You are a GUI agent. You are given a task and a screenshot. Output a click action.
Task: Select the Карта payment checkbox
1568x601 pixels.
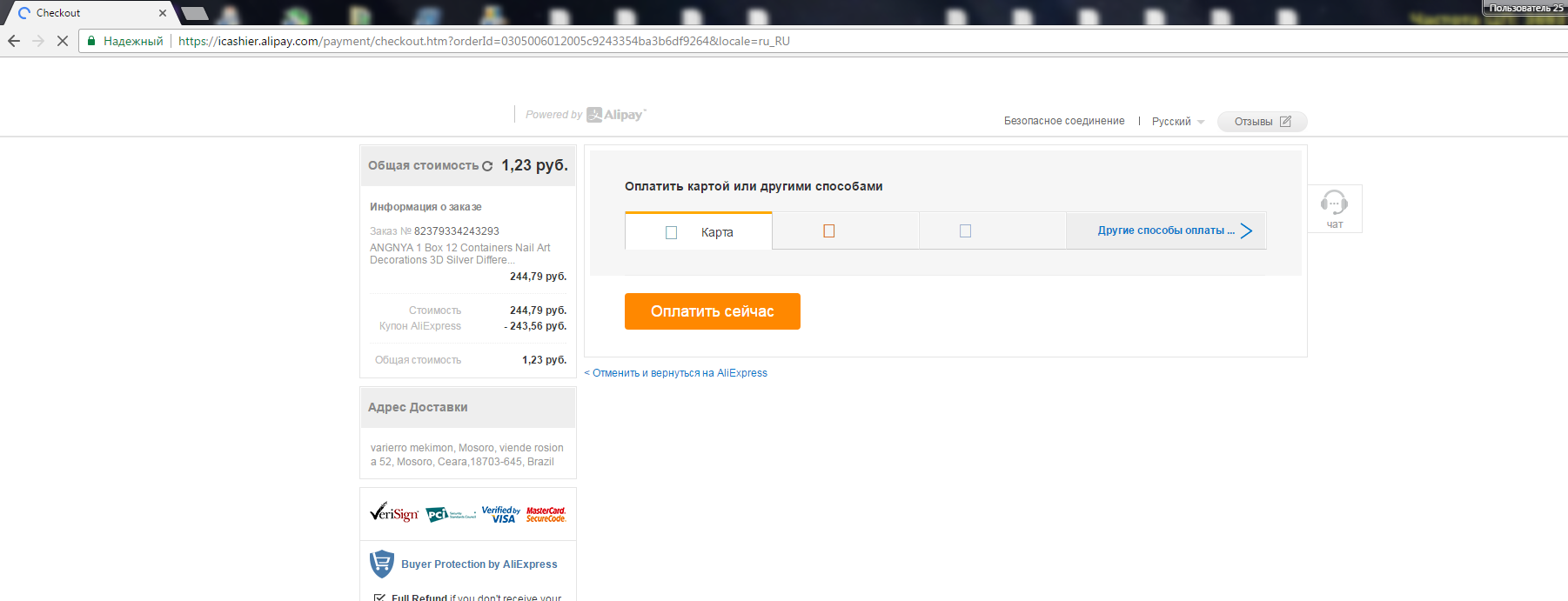coord(671,232)
